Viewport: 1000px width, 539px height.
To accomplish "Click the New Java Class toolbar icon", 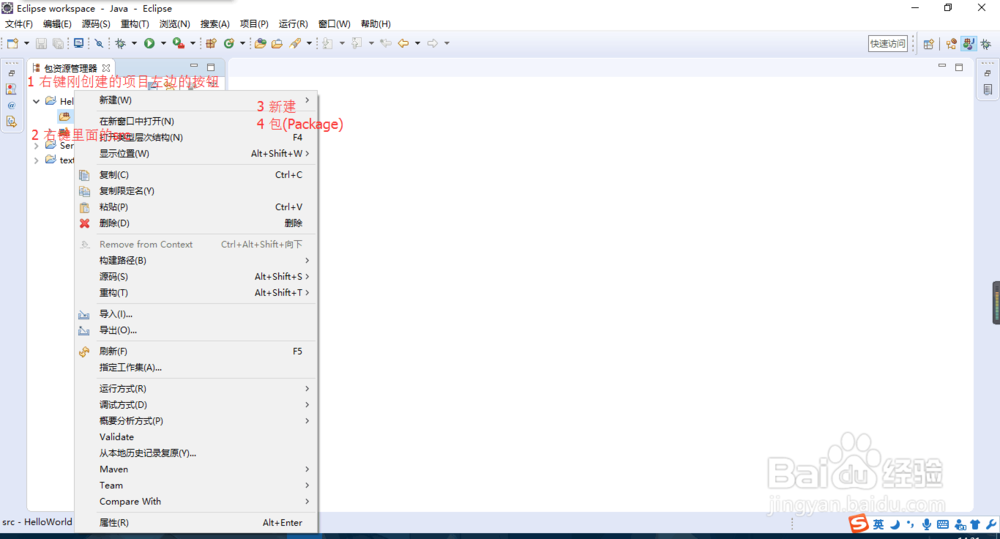I will click(229, 43).
